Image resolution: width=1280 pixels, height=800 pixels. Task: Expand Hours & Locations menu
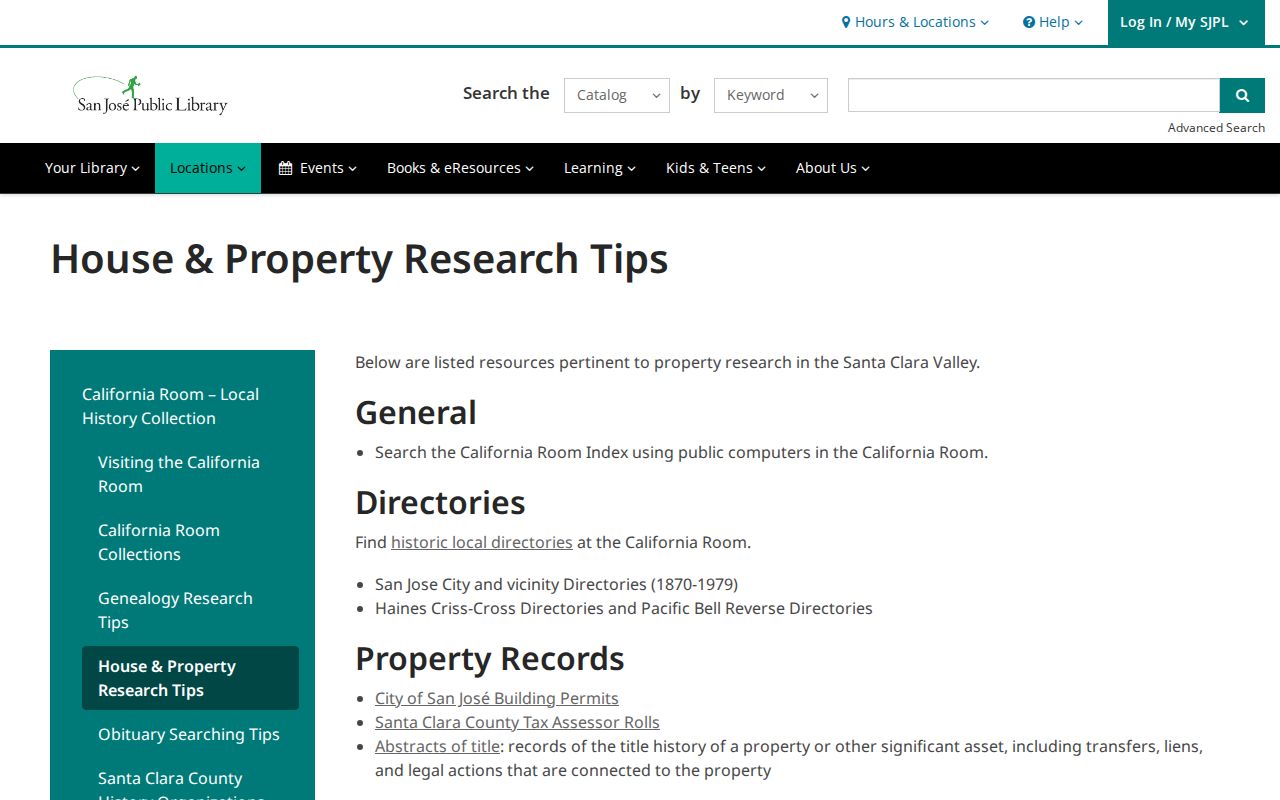(x=915, y=22)
